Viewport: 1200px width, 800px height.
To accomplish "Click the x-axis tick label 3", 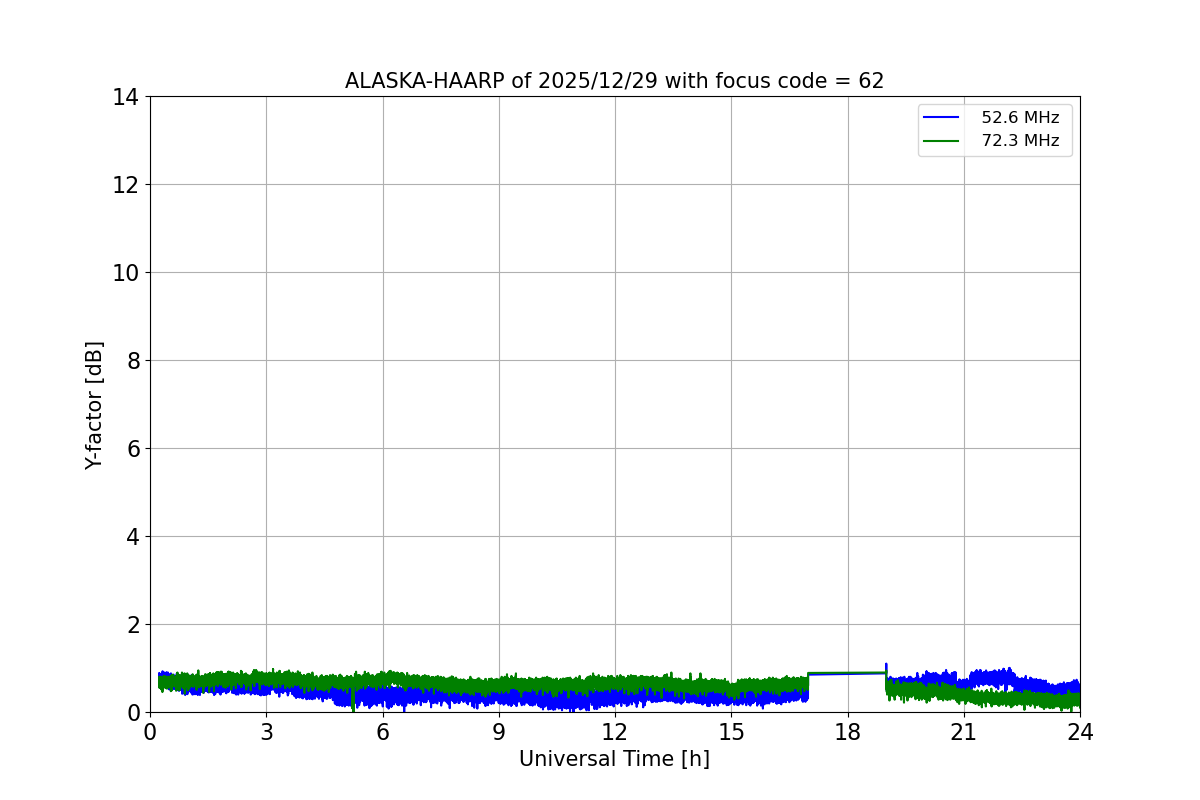I will [x=266, y=732].
